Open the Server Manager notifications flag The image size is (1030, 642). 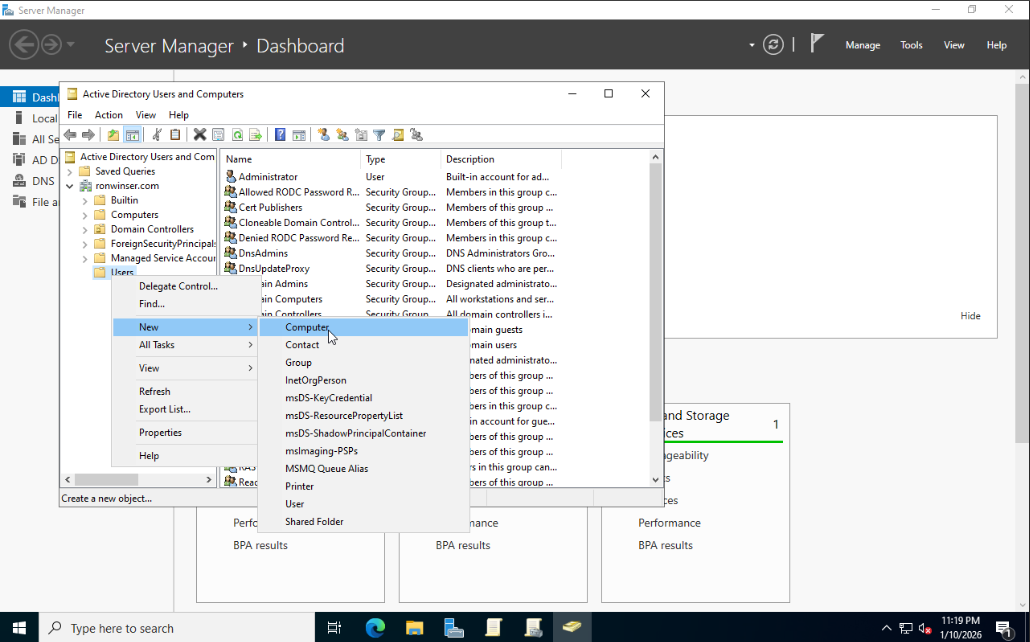click(x=817, y=44)
